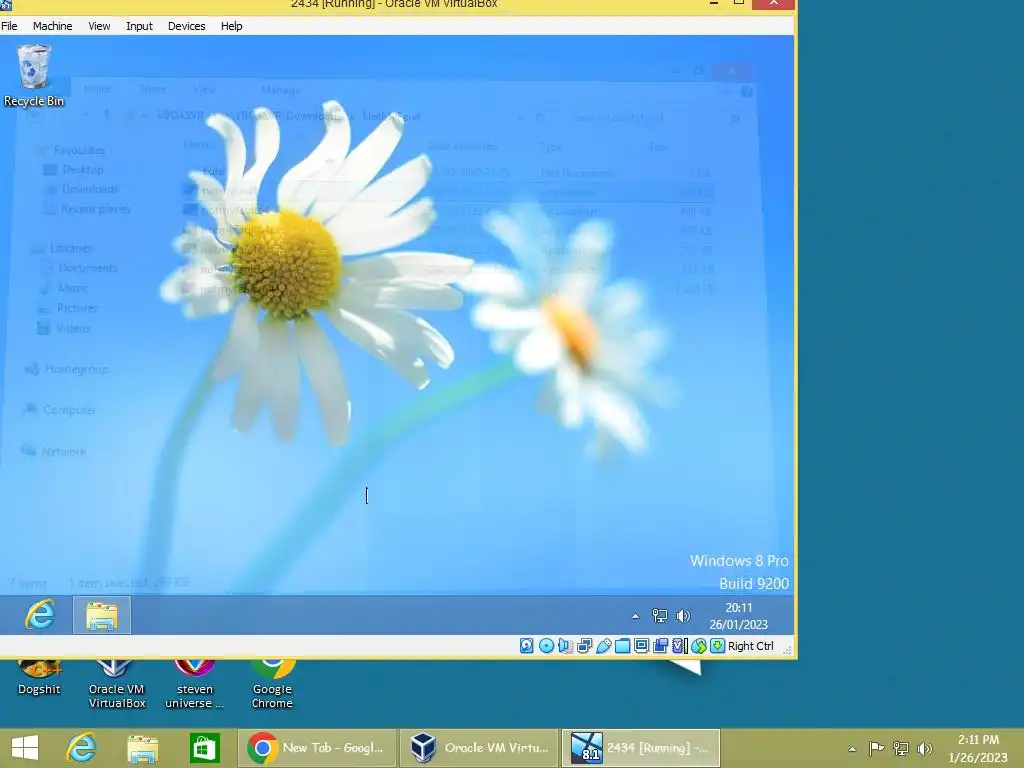Image resolution: width=1024 pixels, height=768 pixels.
Task: Click USB devices status icon
Action: point(604,646)
